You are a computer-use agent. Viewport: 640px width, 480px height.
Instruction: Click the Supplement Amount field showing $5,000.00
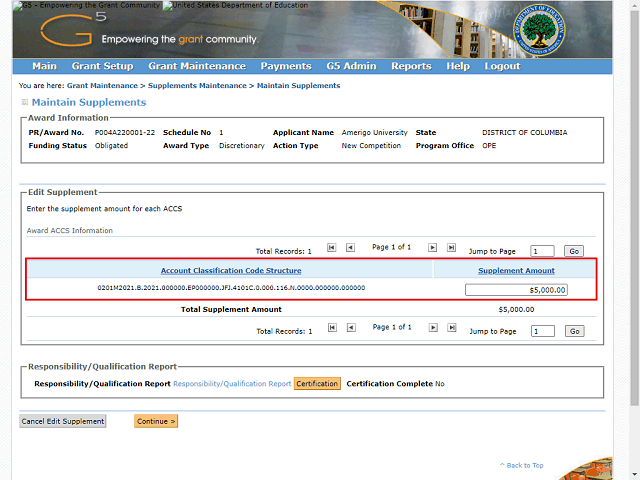516,290
